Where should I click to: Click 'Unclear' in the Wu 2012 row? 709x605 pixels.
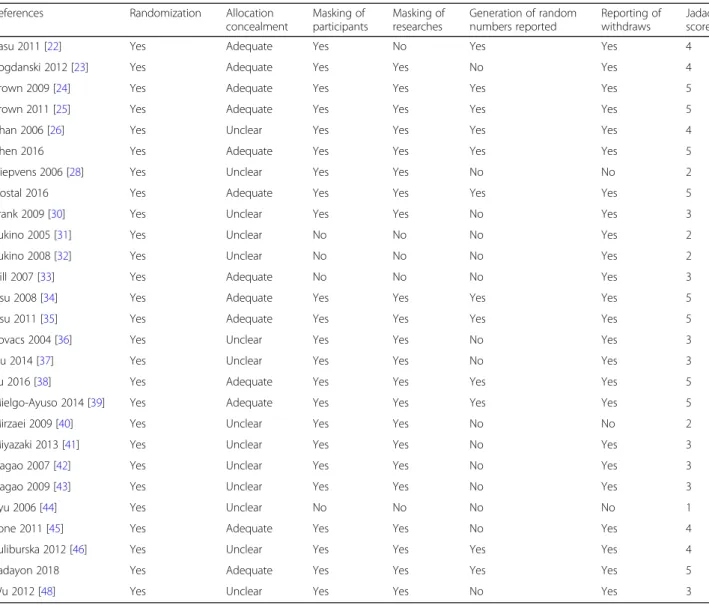[244, 591]
